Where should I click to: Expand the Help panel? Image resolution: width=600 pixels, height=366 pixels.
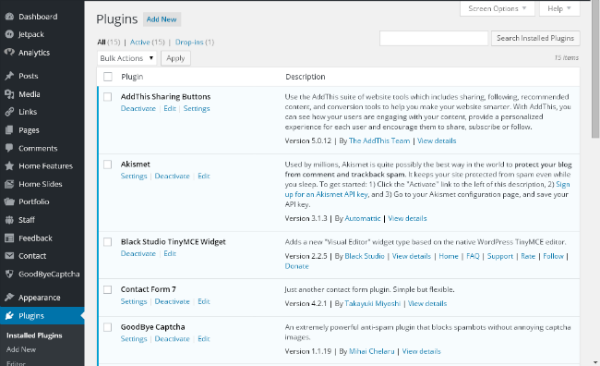coord(559,8)
